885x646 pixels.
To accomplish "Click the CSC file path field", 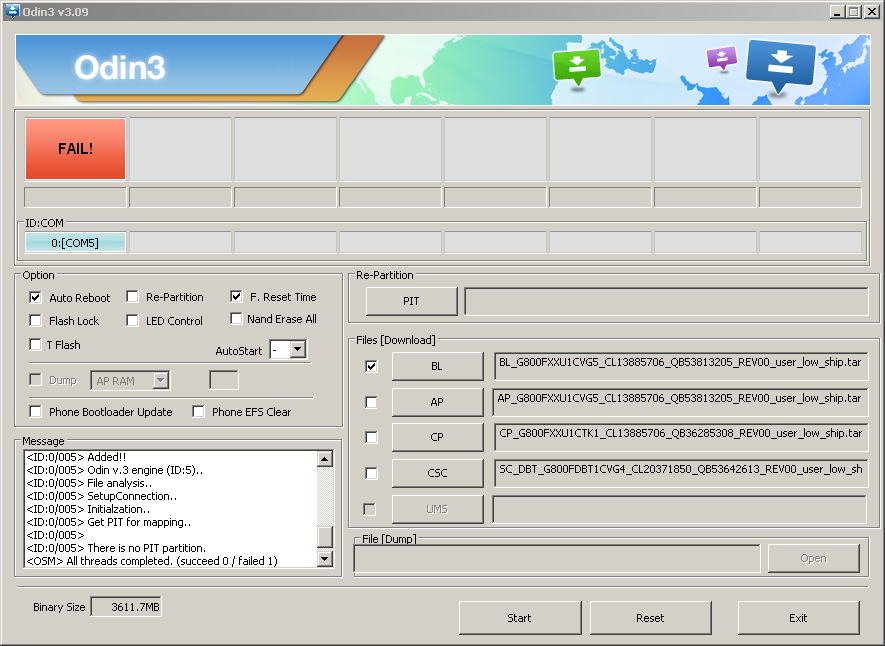I will coord(680,473).
